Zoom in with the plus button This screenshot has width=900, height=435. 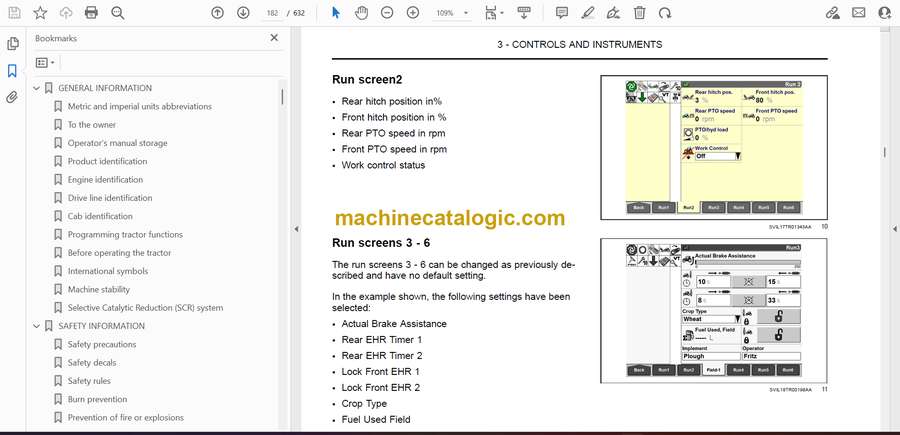point(412,13)
